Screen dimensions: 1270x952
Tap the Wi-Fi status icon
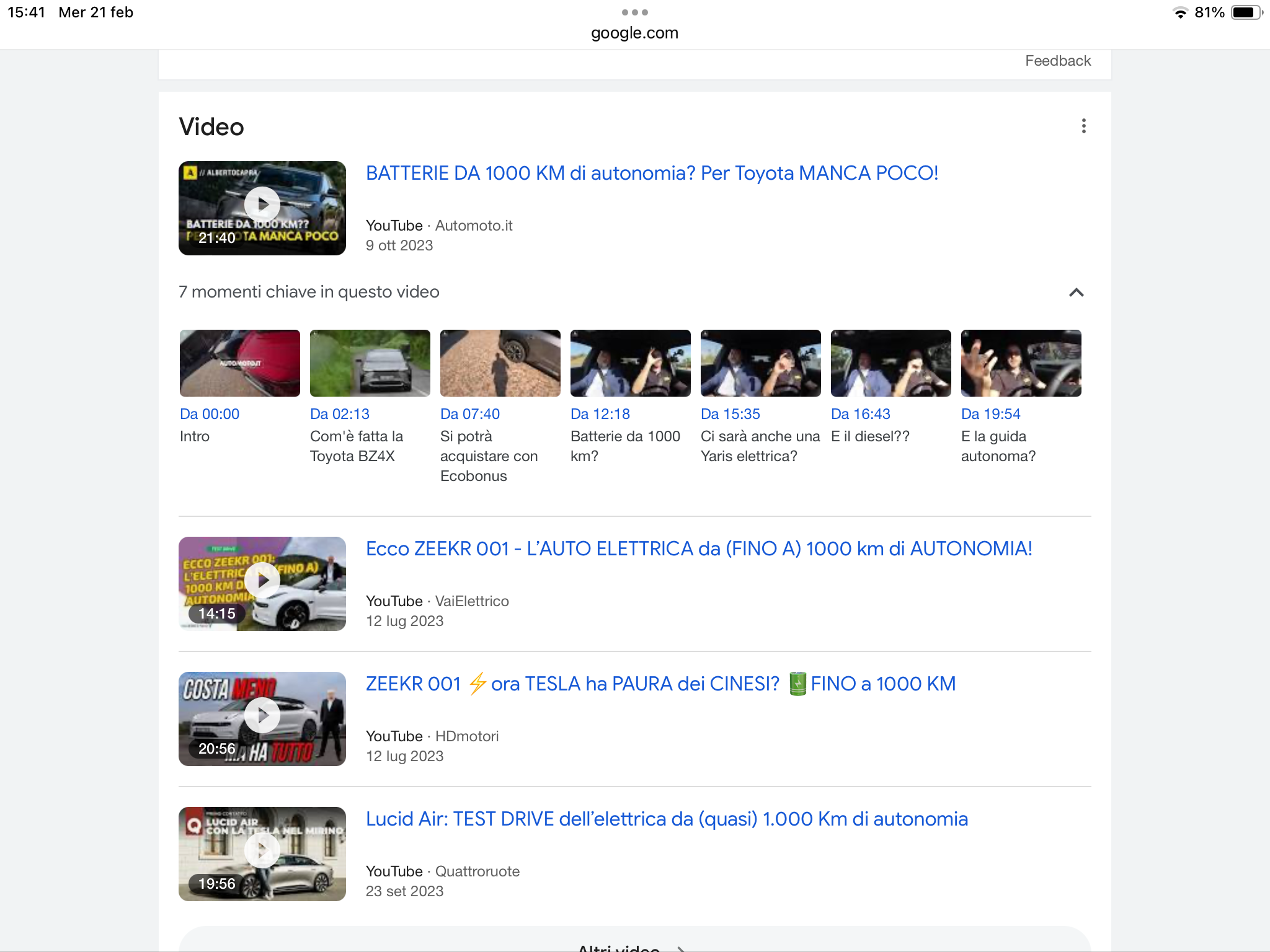1180,13
